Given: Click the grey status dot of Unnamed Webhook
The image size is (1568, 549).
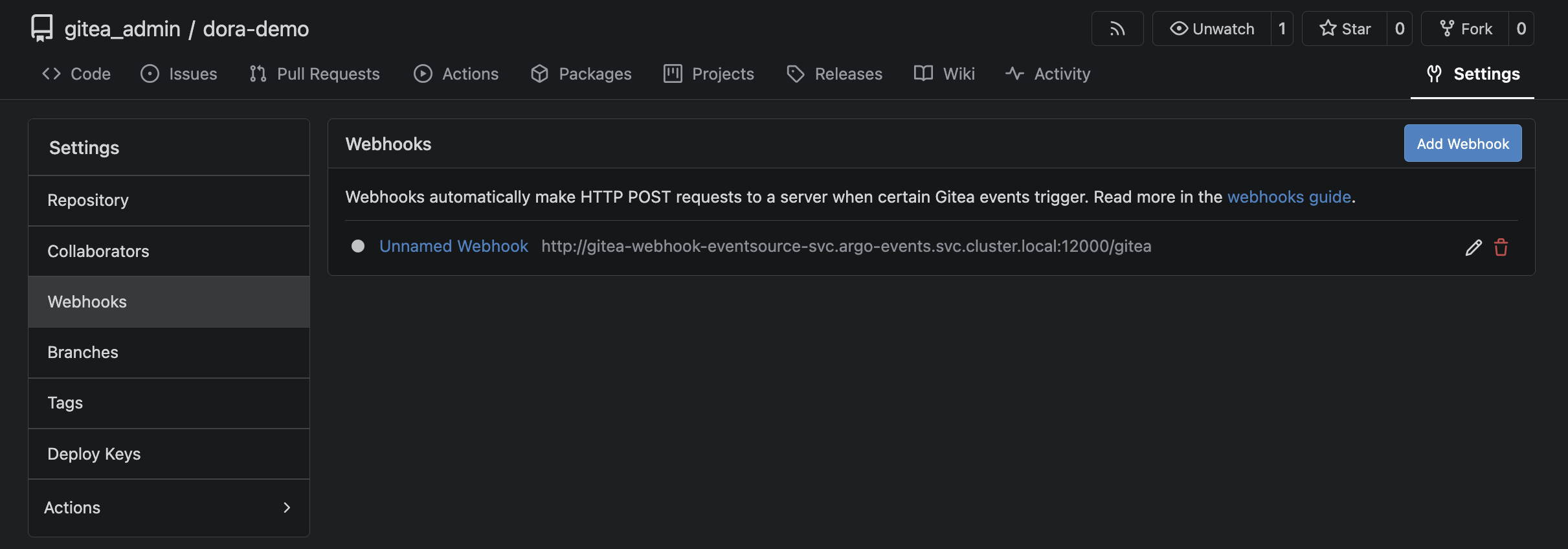Looking at the screenshot, I should (x=358, y=246).
